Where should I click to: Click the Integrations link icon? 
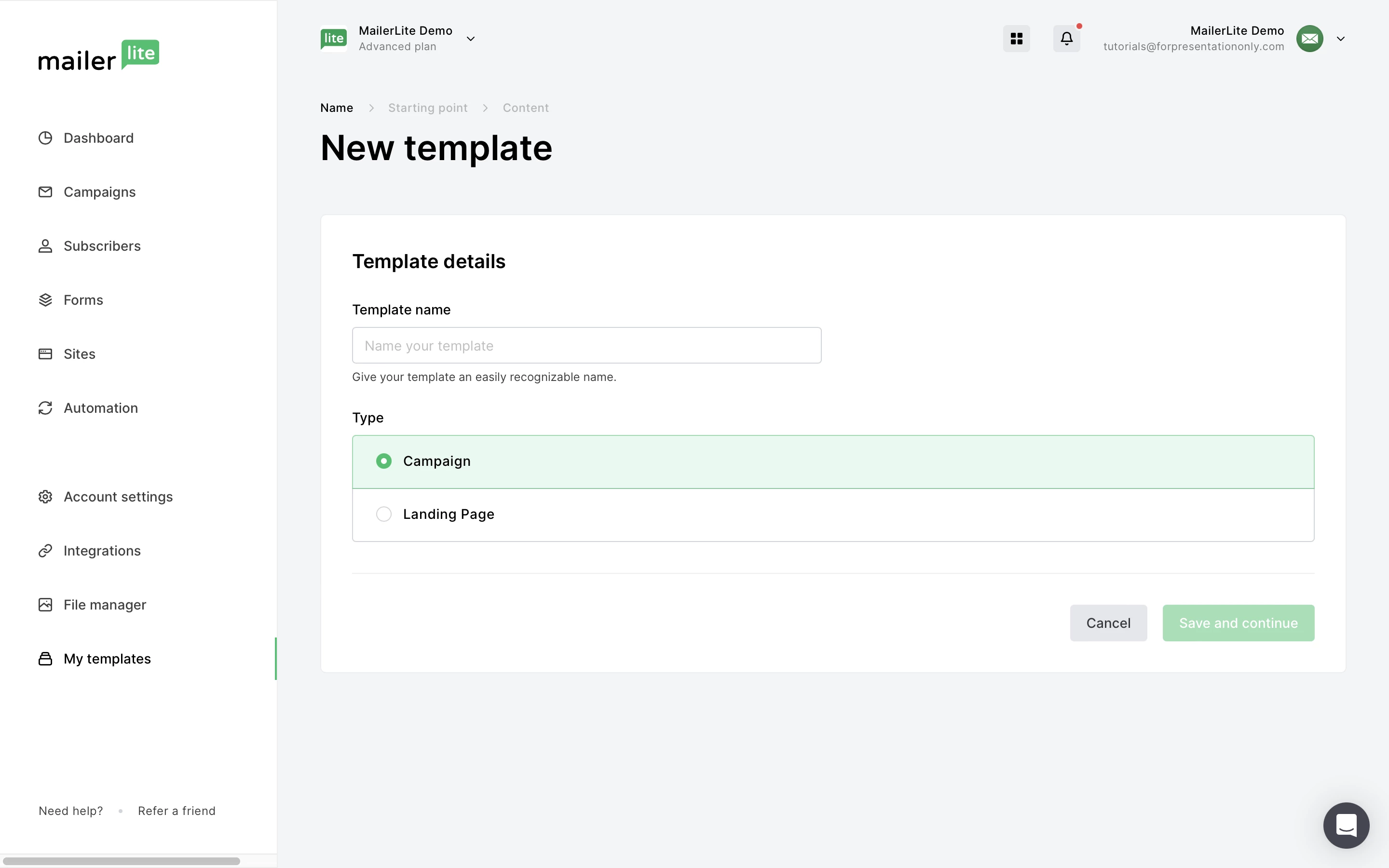tap(45, 551)
